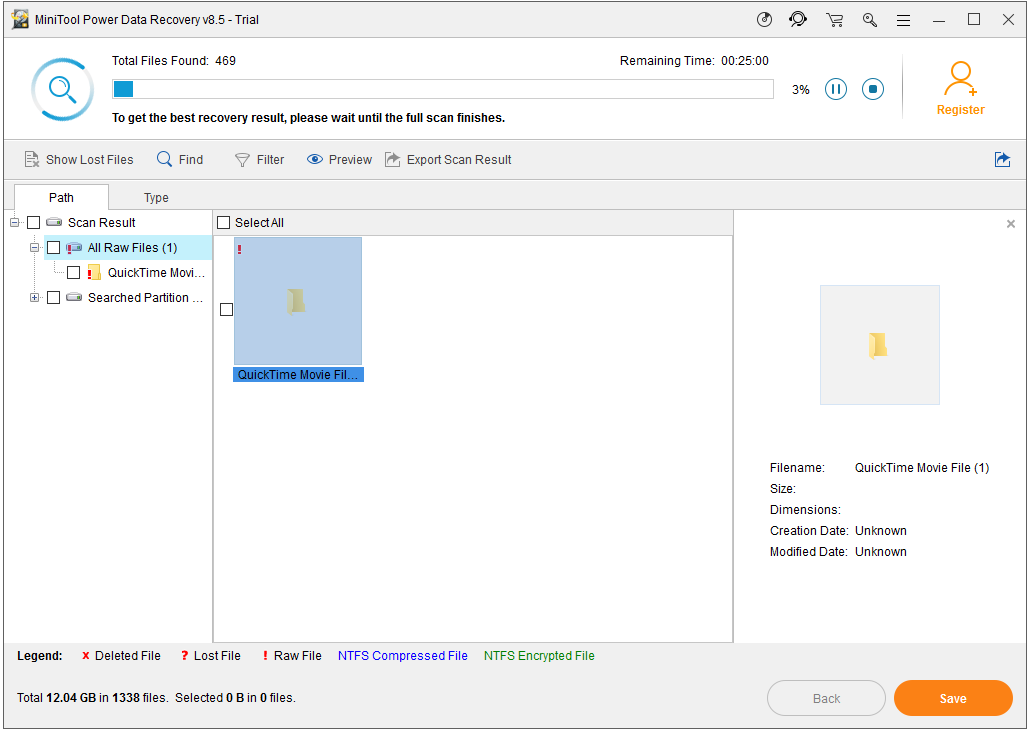Viewport: 1030px width, 731px height.
Task: Click NTFS Encrypted File legend text
Action: pos(539,655)
